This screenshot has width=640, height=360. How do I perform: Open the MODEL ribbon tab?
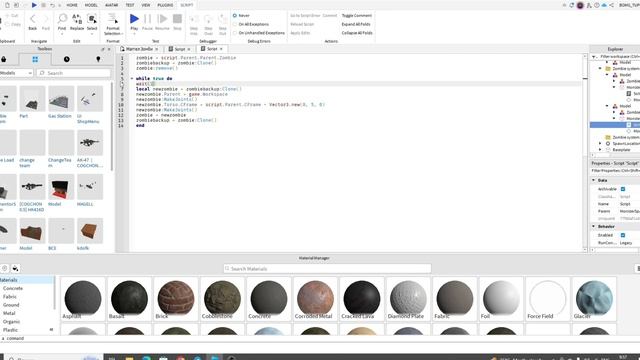point(91,5)
